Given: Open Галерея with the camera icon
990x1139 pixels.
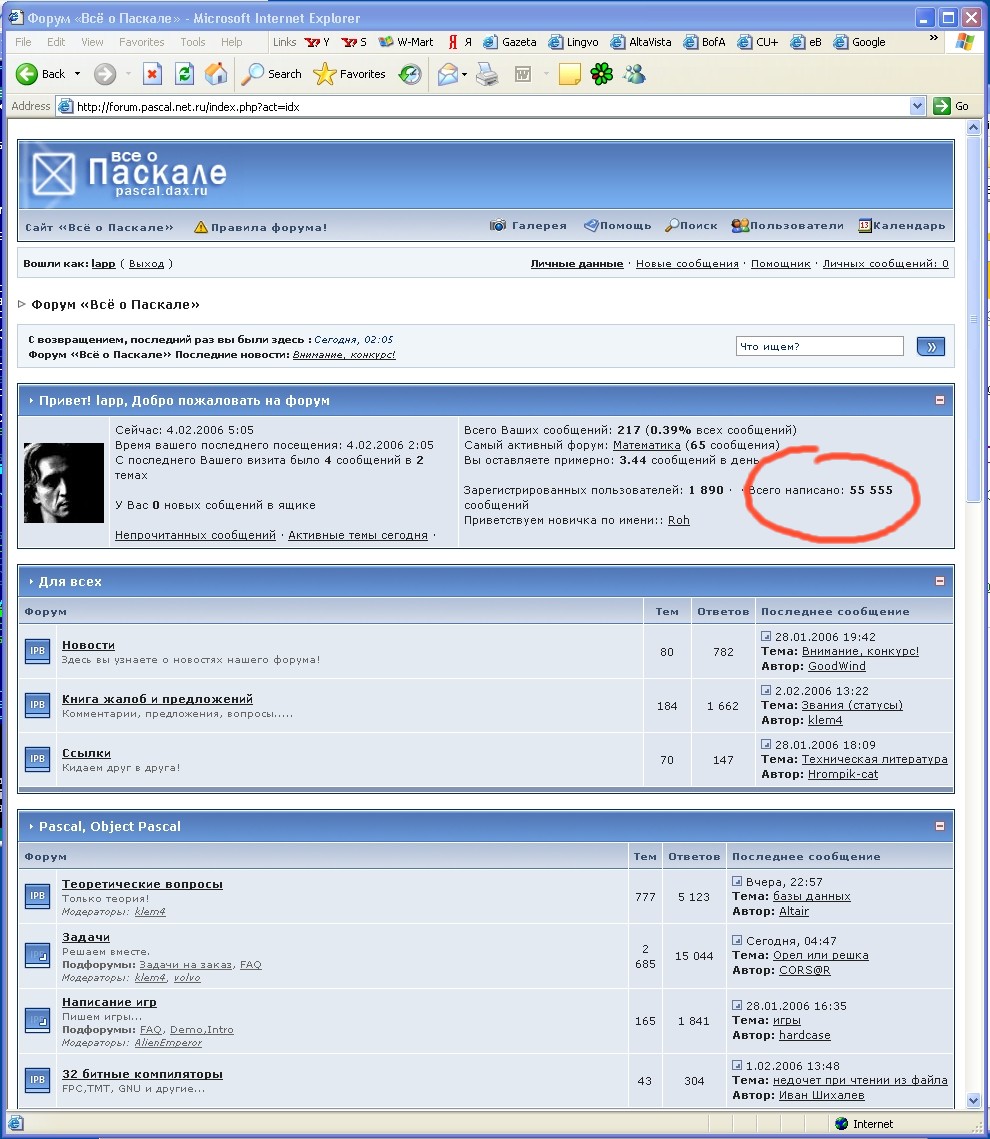Looking at the screenshot, I should [528, 226].
